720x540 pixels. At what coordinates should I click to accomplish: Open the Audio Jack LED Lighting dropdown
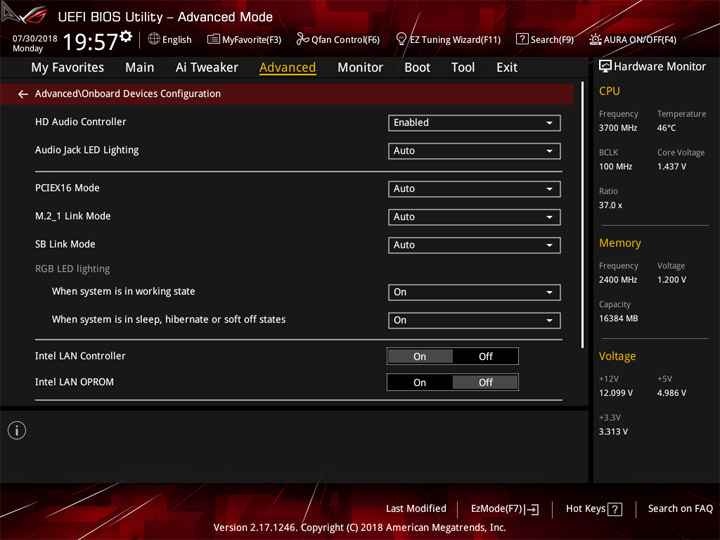point(474,151)
